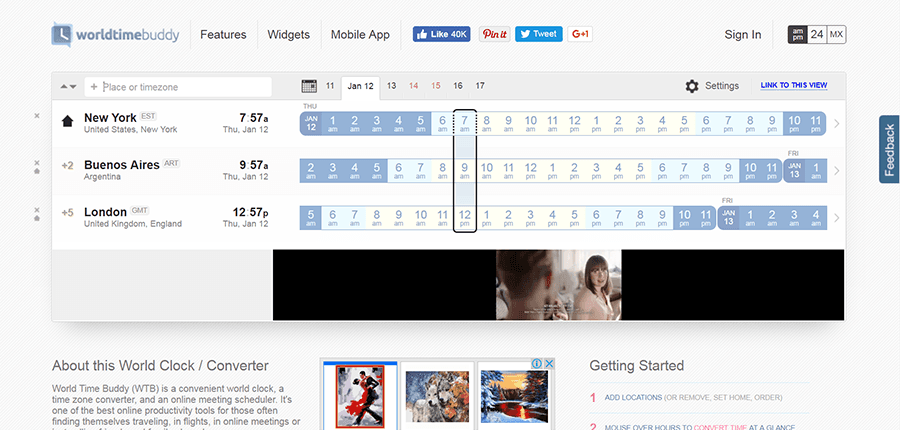Open the calendar date picker icon
The width and height of the screenshot is (900, 430).
[309, 86]
